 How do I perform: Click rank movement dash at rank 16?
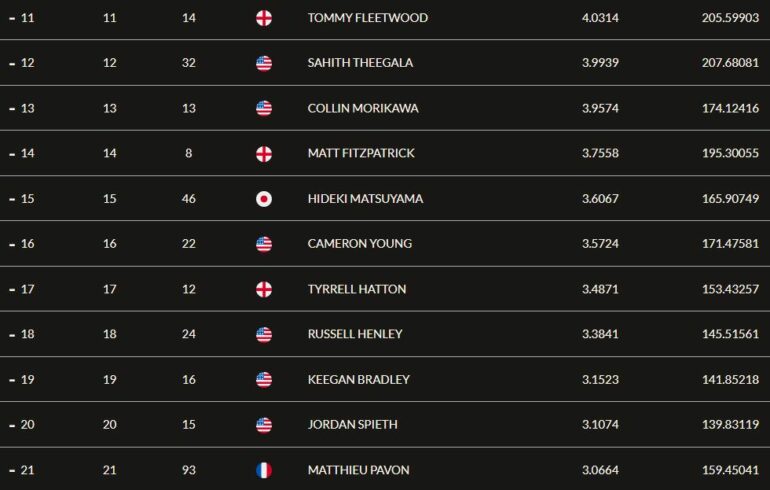tap(12, 244)
